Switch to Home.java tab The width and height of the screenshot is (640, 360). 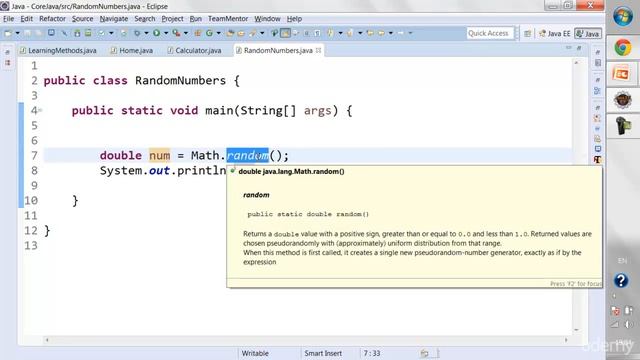point(132,51)
